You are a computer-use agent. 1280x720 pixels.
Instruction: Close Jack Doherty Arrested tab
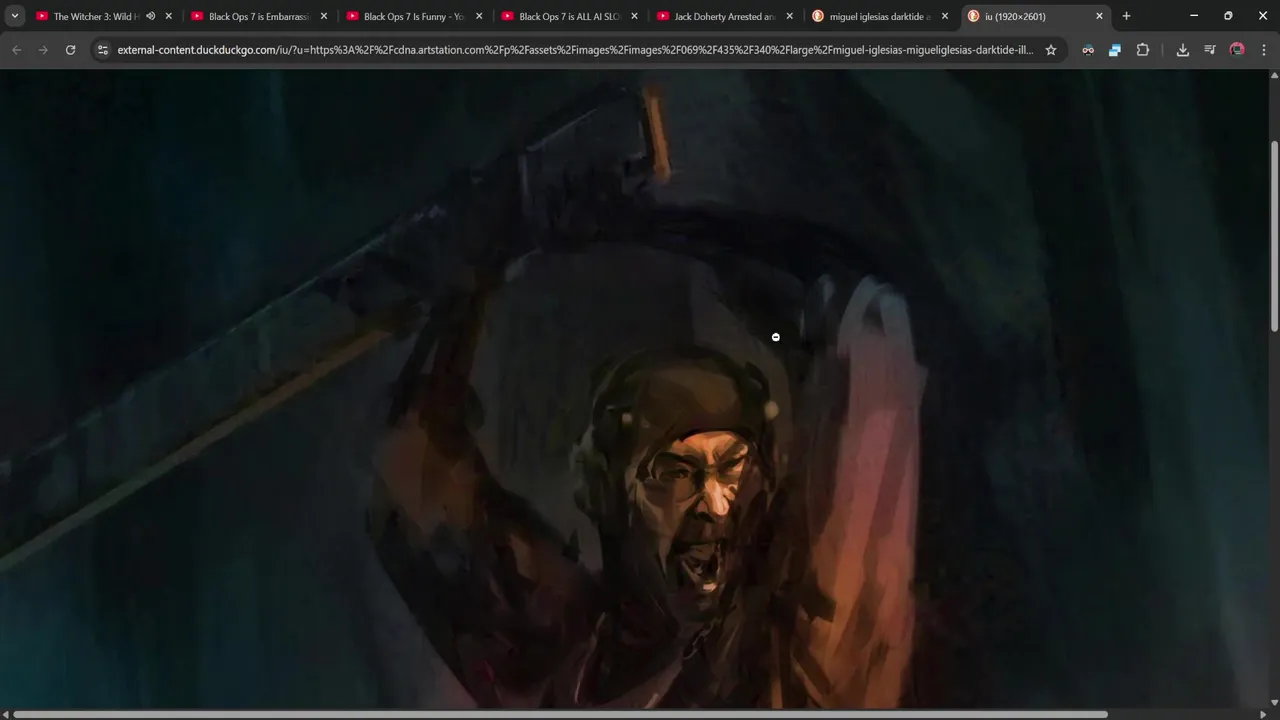tap(789, 16)
